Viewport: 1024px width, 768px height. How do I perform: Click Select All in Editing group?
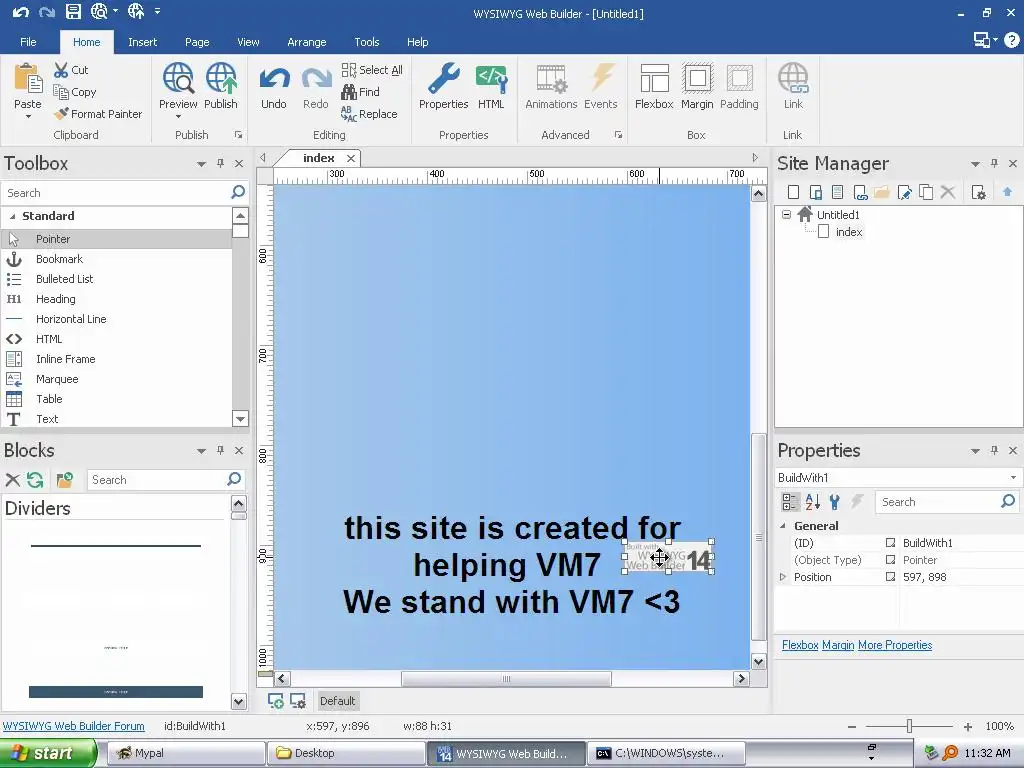[372, 70]
